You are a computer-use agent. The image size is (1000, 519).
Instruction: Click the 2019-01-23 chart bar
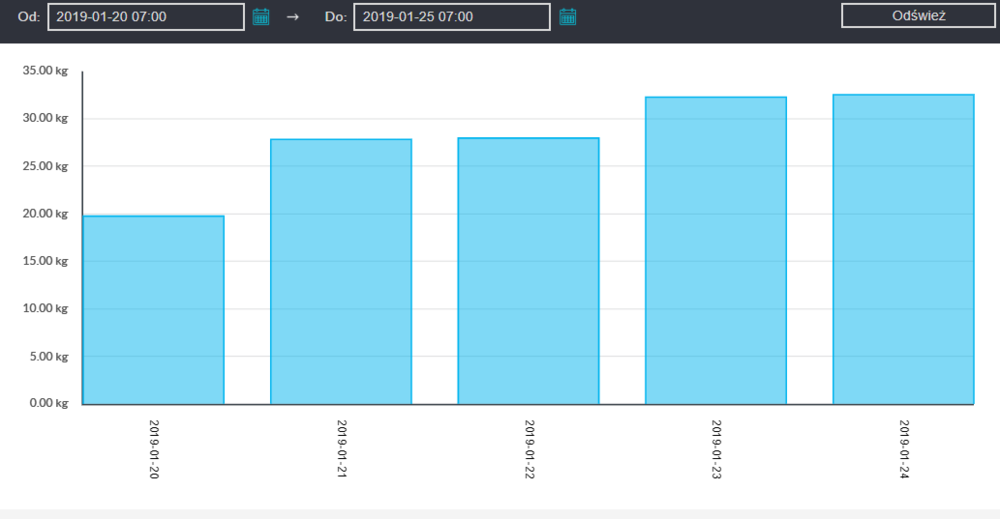click(716, 250)
